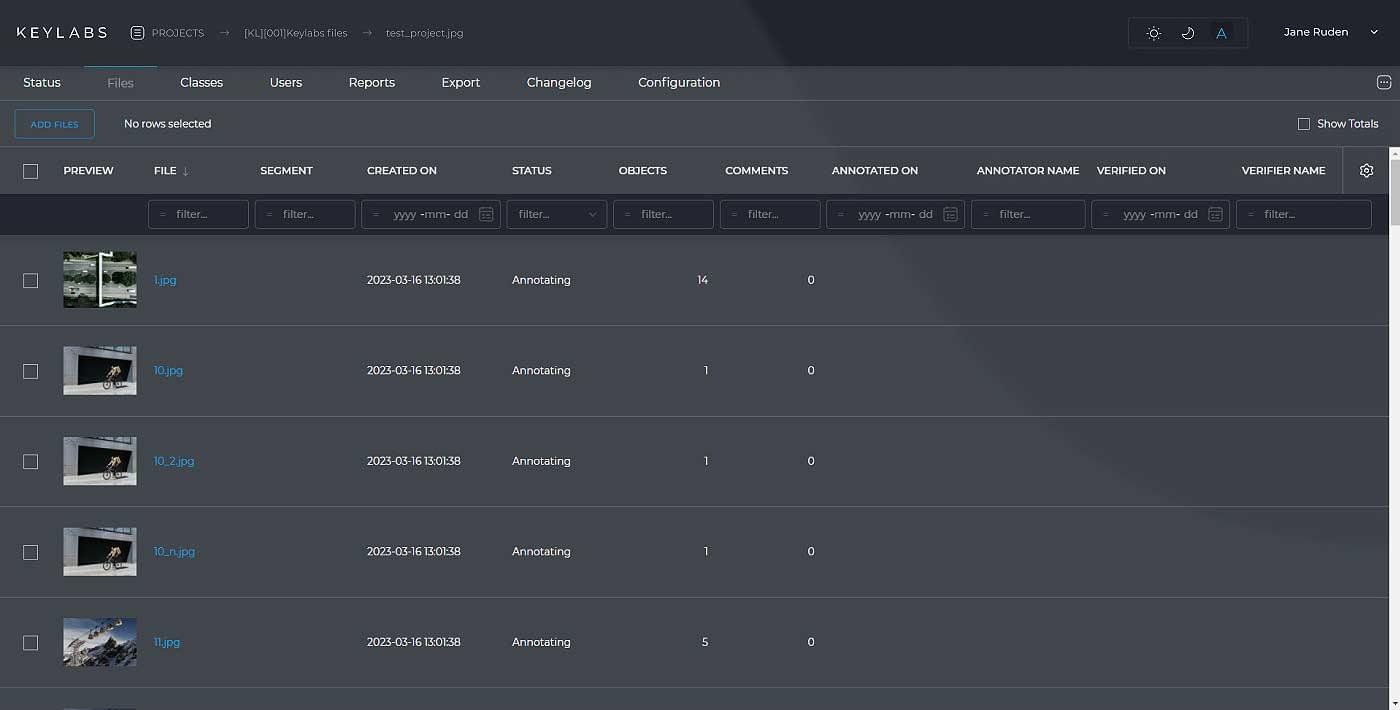The width and height of the screenshot is (1400, 710).
Task: Click the Annotating status for 1.jpg
Action: point(541,281)
